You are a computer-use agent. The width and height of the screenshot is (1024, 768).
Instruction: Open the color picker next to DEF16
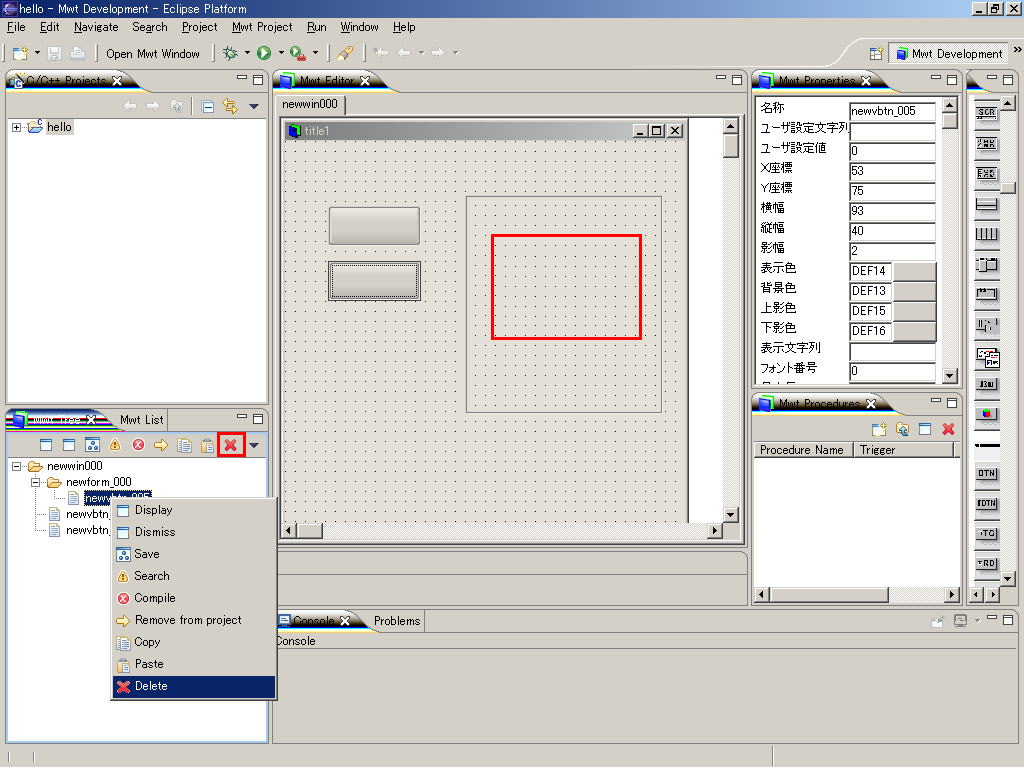pyautogui.click(x=914, y=331)
